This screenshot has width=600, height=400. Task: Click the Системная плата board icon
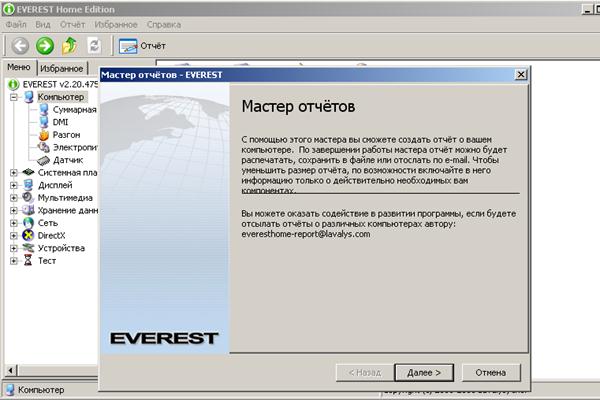28,172
